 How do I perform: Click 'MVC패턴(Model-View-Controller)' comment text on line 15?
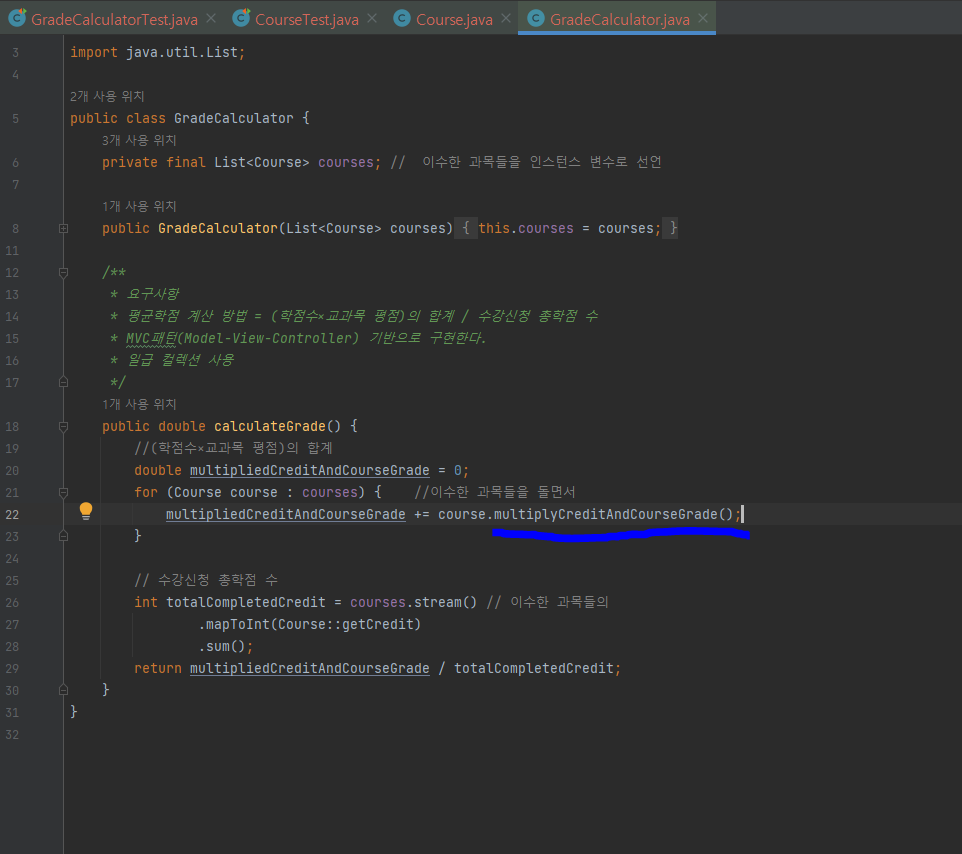point(242,338)
